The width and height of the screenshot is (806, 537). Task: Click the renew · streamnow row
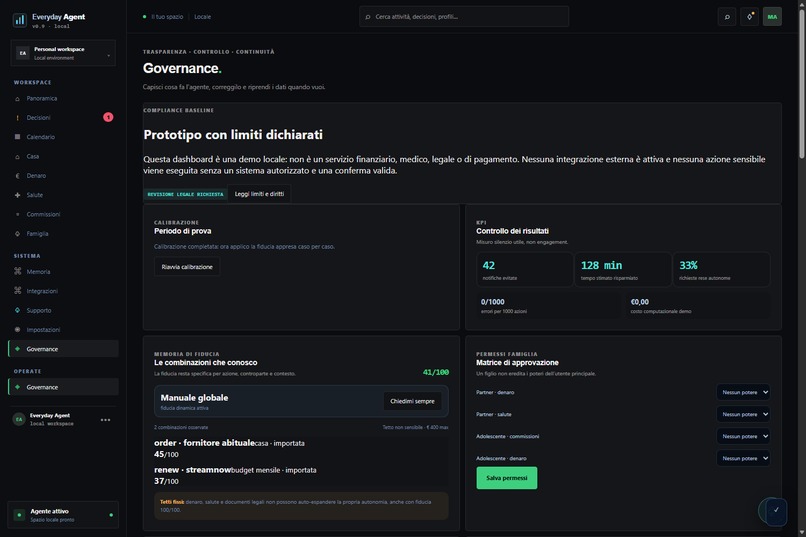pos(301,475)
